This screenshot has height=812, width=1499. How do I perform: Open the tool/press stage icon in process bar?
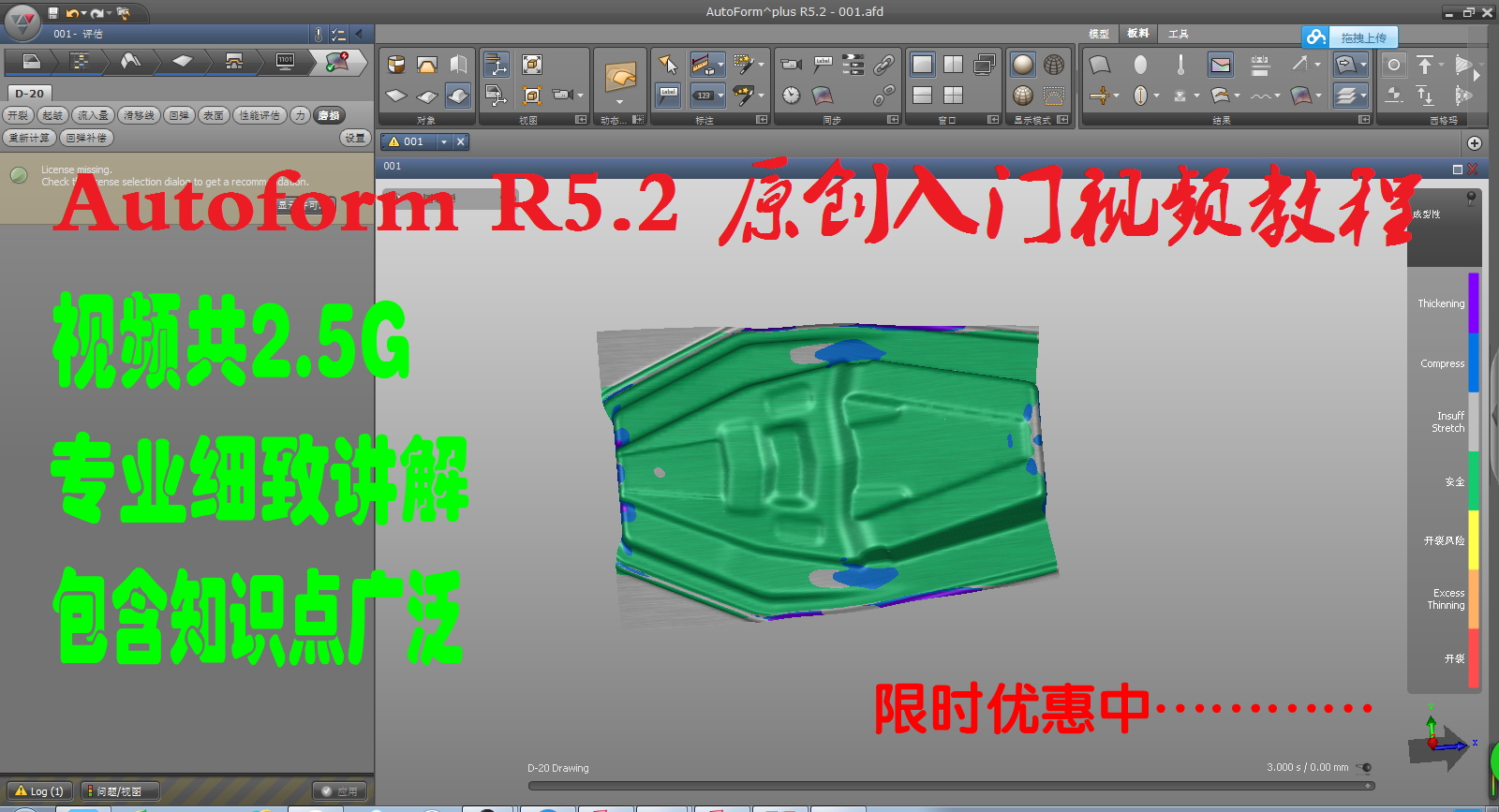coord(234,62)
